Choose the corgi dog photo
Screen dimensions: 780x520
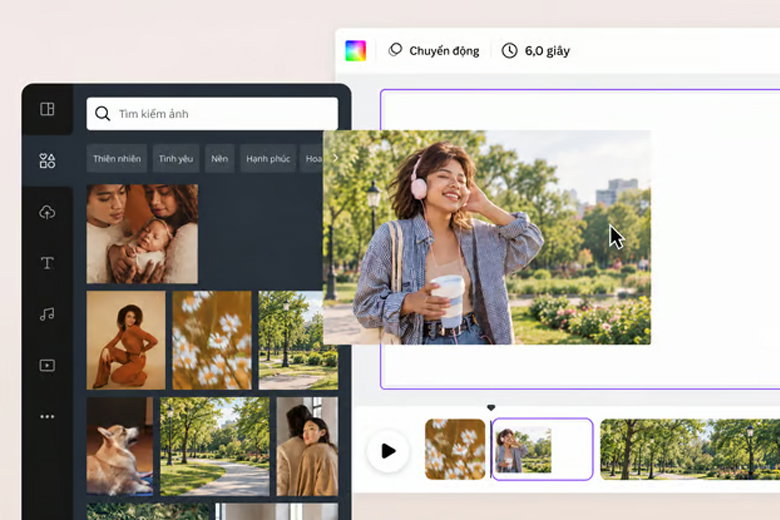tap(120, 446)
